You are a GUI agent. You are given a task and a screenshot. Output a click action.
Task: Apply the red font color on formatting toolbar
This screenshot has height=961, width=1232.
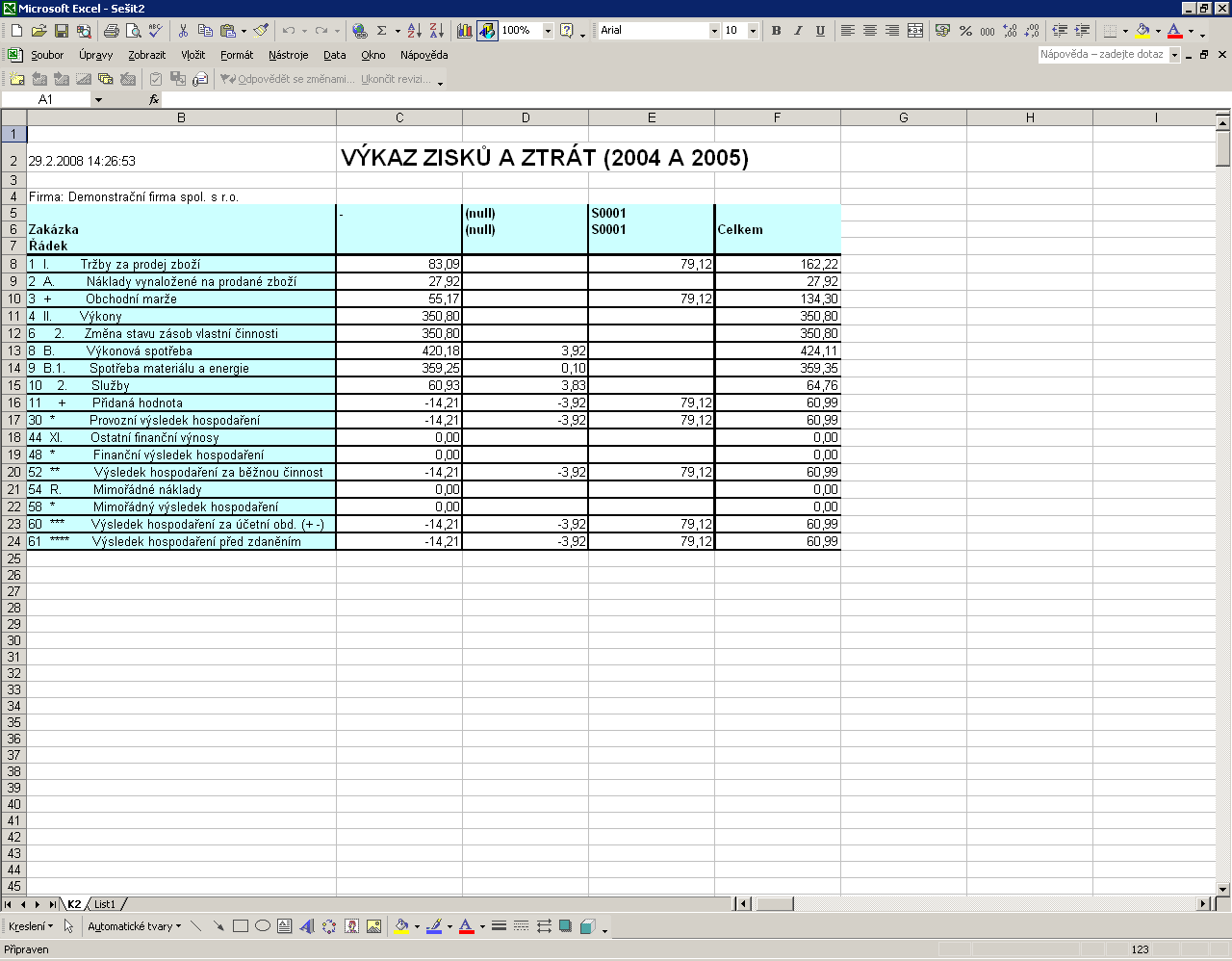click(x=1174, y=31)
